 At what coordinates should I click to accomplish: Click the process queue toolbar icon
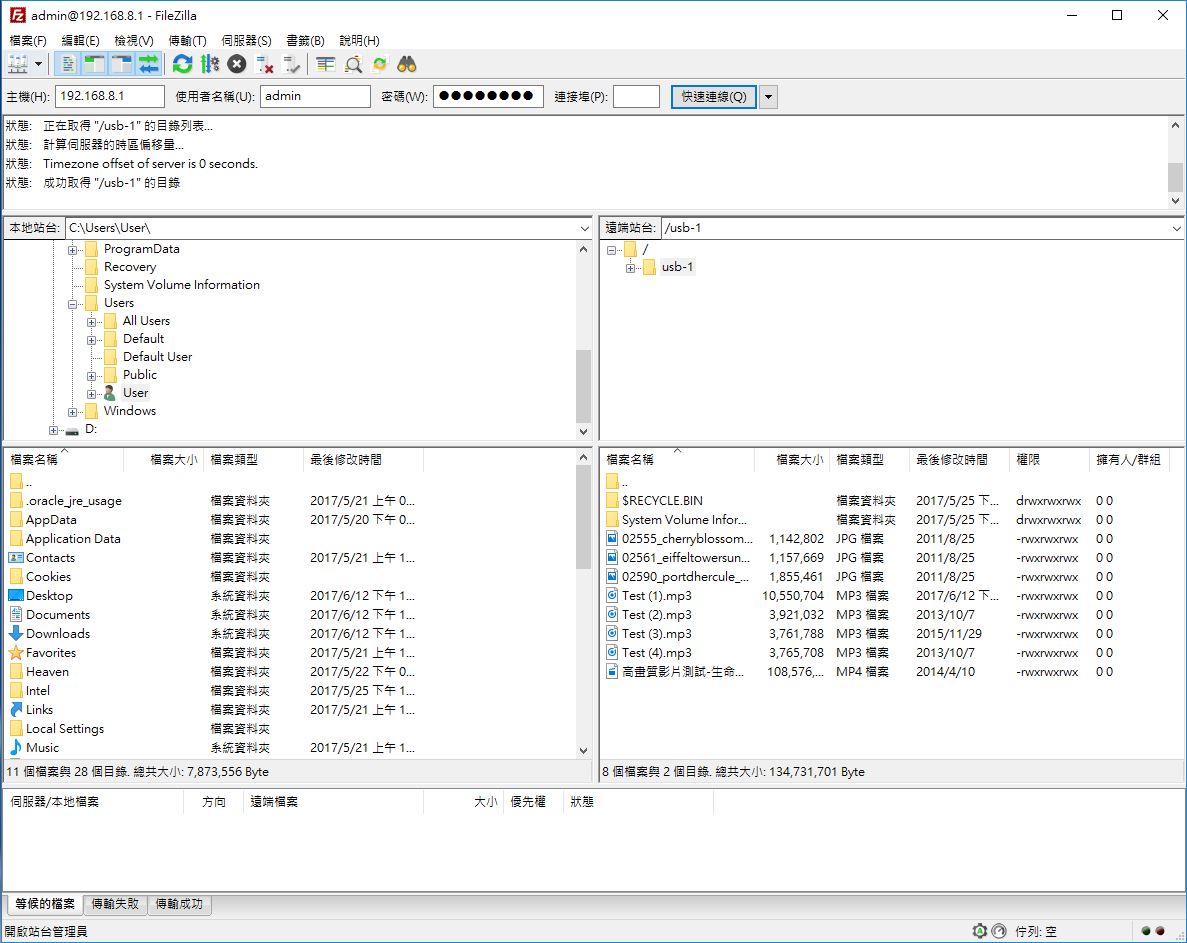tap(210, 64)
